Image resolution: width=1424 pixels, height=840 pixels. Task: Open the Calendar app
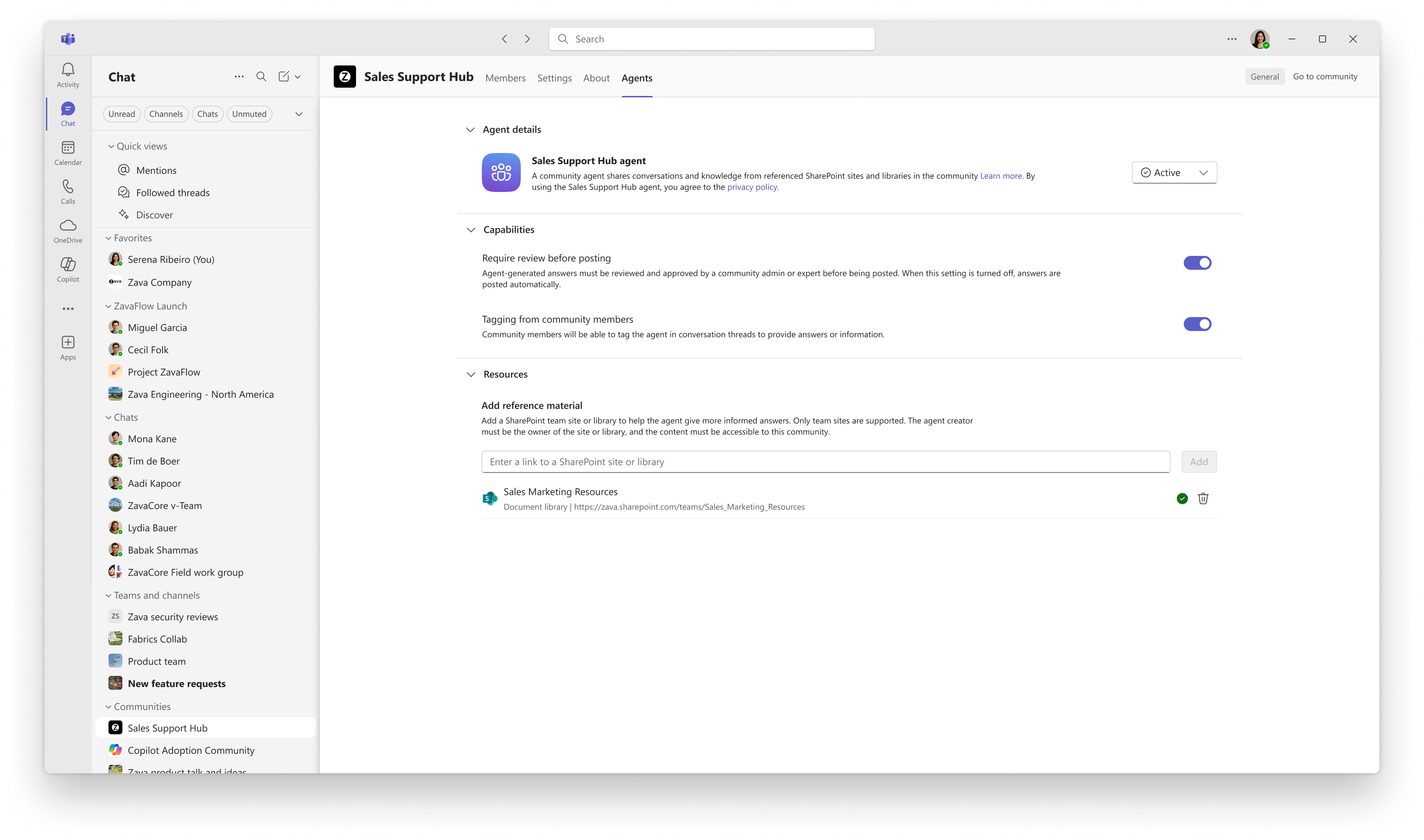(68, 153)
